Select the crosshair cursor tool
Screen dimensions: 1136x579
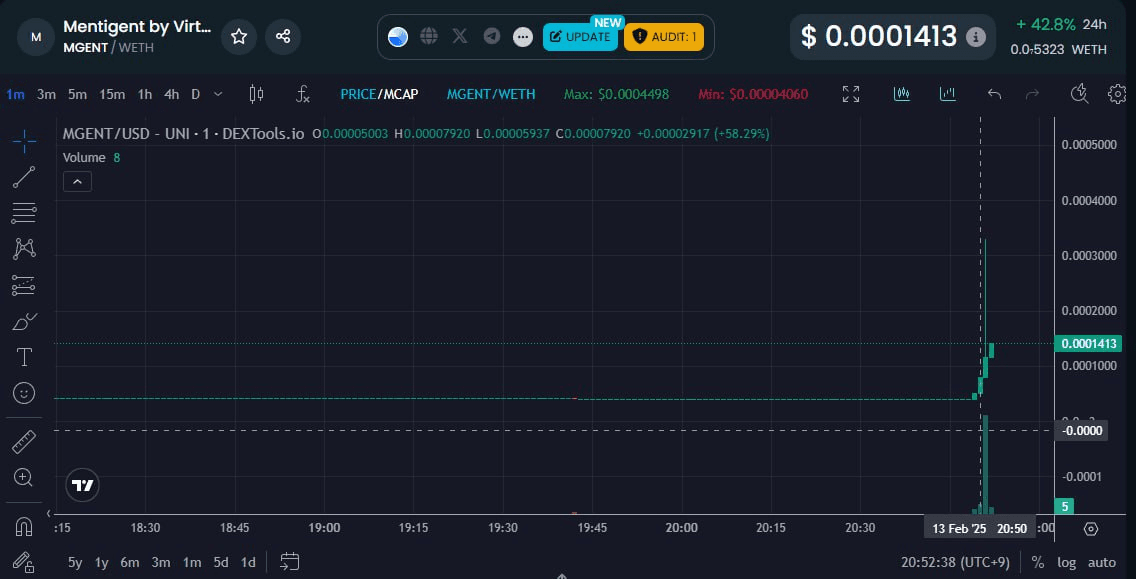pyautogui.click(x=24, y=142)
